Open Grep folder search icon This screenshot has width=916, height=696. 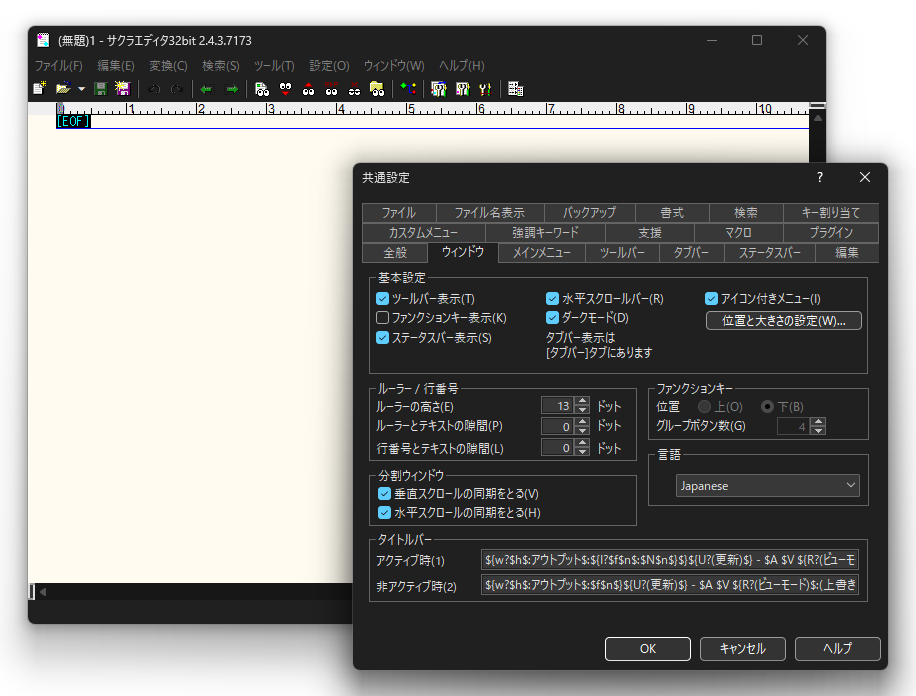click(x=377, y=89)
